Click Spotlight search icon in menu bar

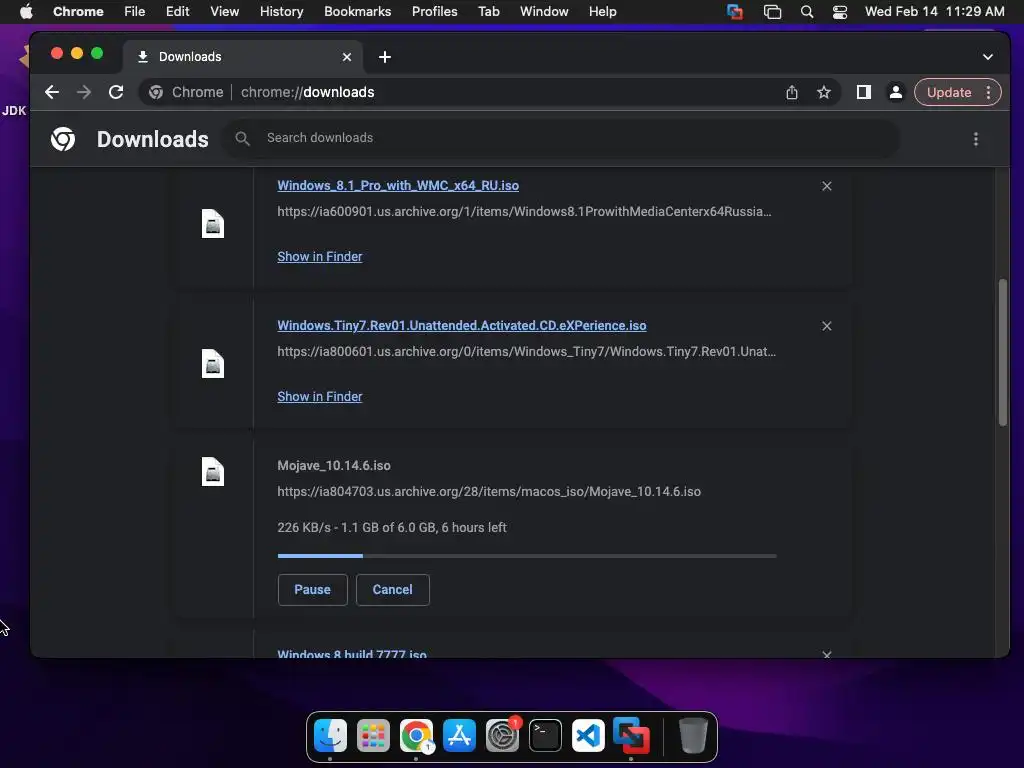point(807,12)
